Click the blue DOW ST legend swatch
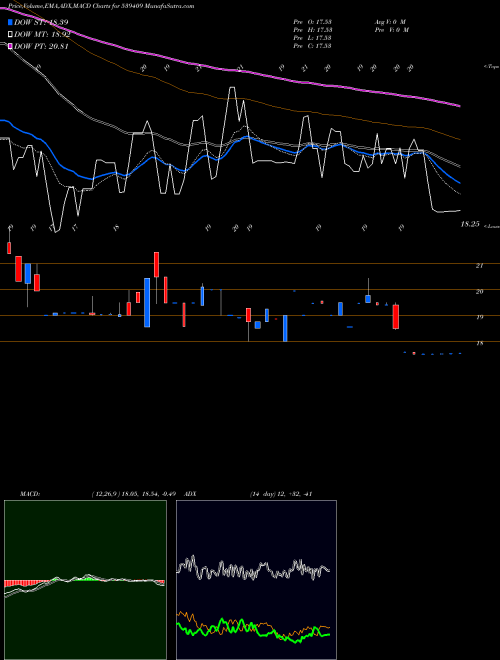The image size is (500, 660). [x=10, y=23]
